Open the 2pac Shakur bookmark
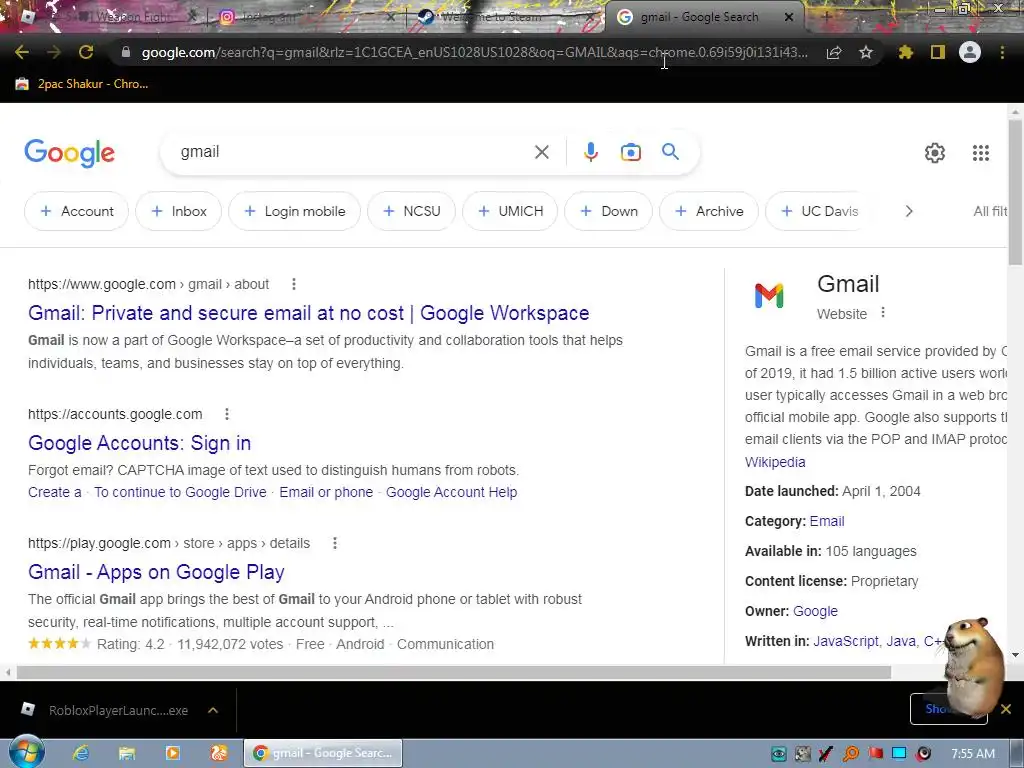1024x768 pixels. [82, 84]
